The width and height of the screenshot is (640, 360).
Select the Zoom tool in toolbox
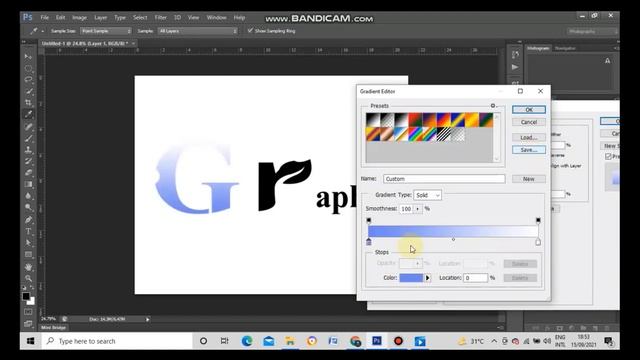pos(28,278)
